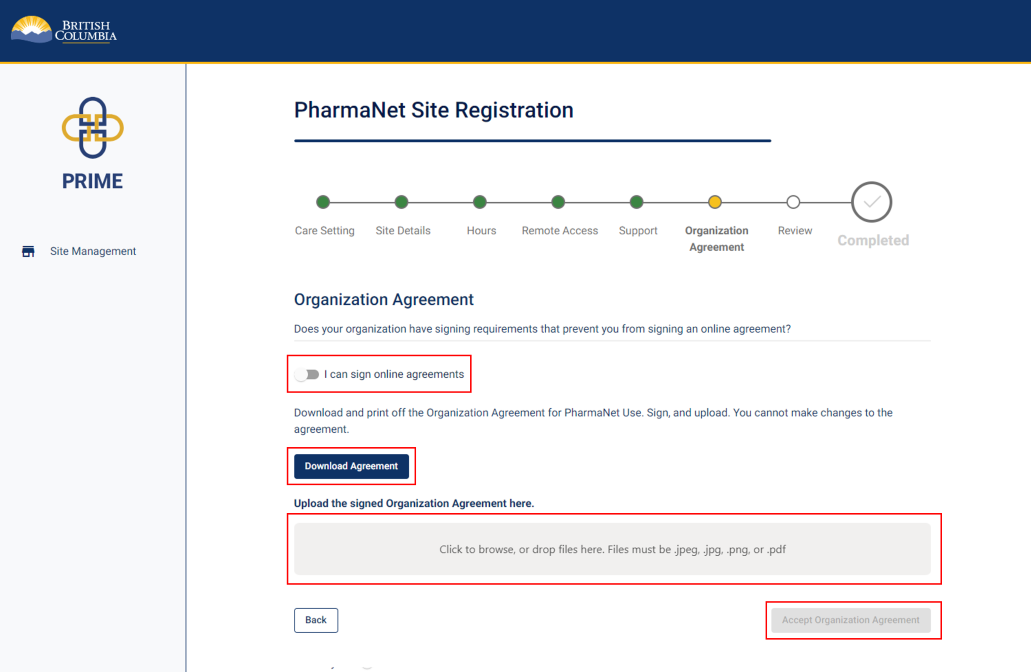This screenshot has height=672, width=1031.
Task: Open Site Management in the sidebar
Action: click(93, 251)
